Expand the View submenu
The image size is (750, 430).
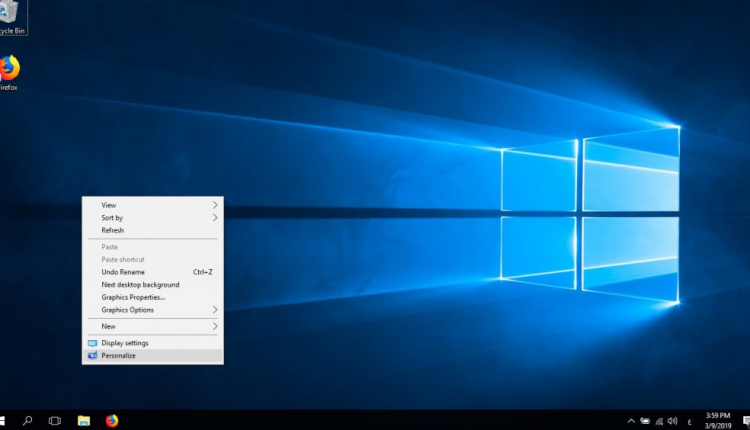click(152, 205)
